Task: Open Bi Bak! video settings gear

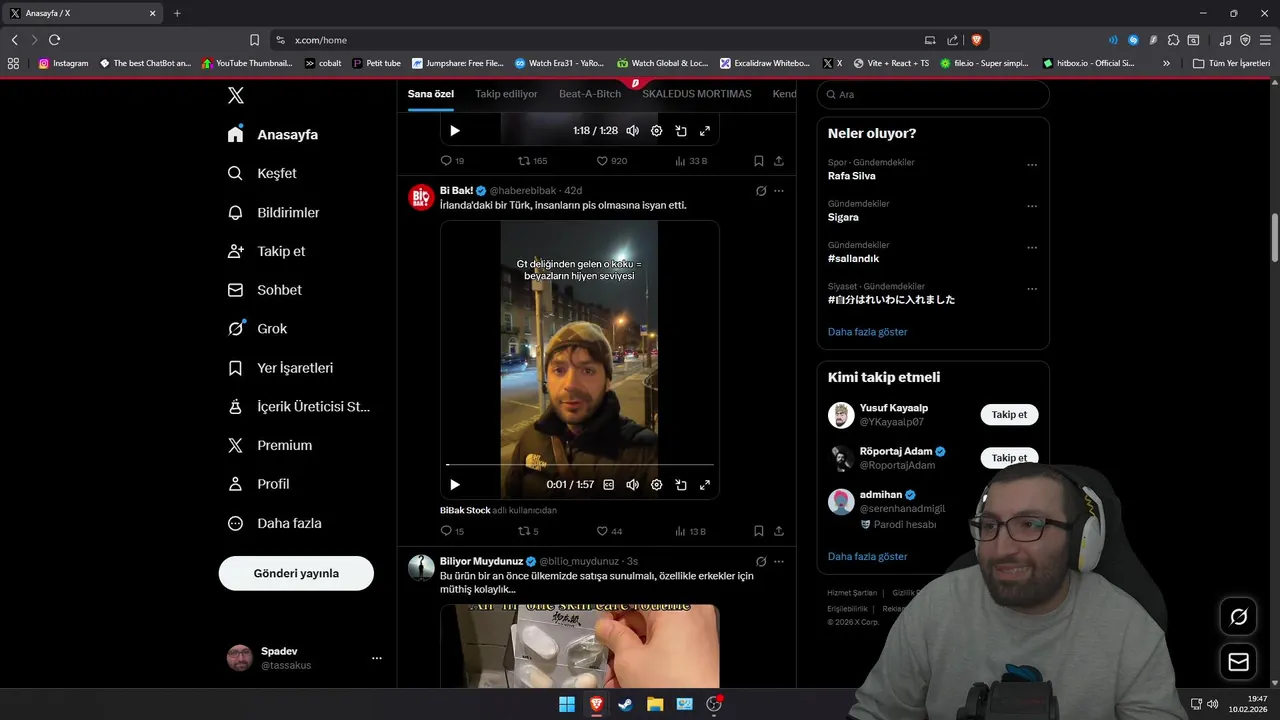Action: pyautogui.click(x=657, y=484)
